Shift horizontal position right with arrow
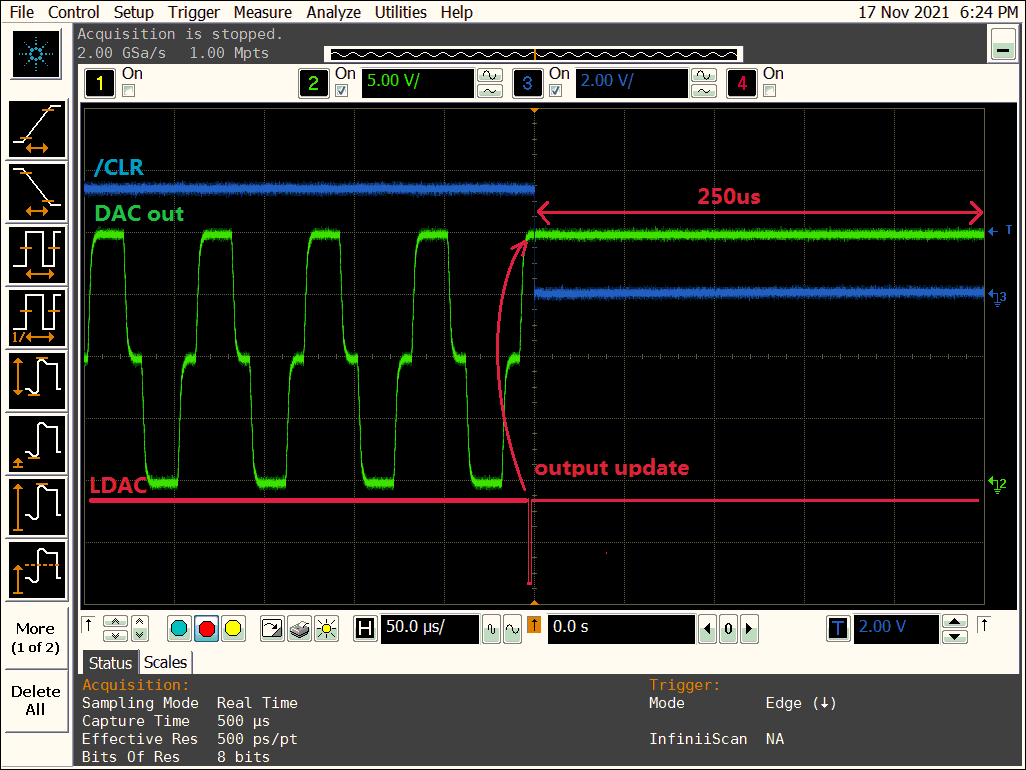This screenshot has width=1026, height=770. [750, 629]
